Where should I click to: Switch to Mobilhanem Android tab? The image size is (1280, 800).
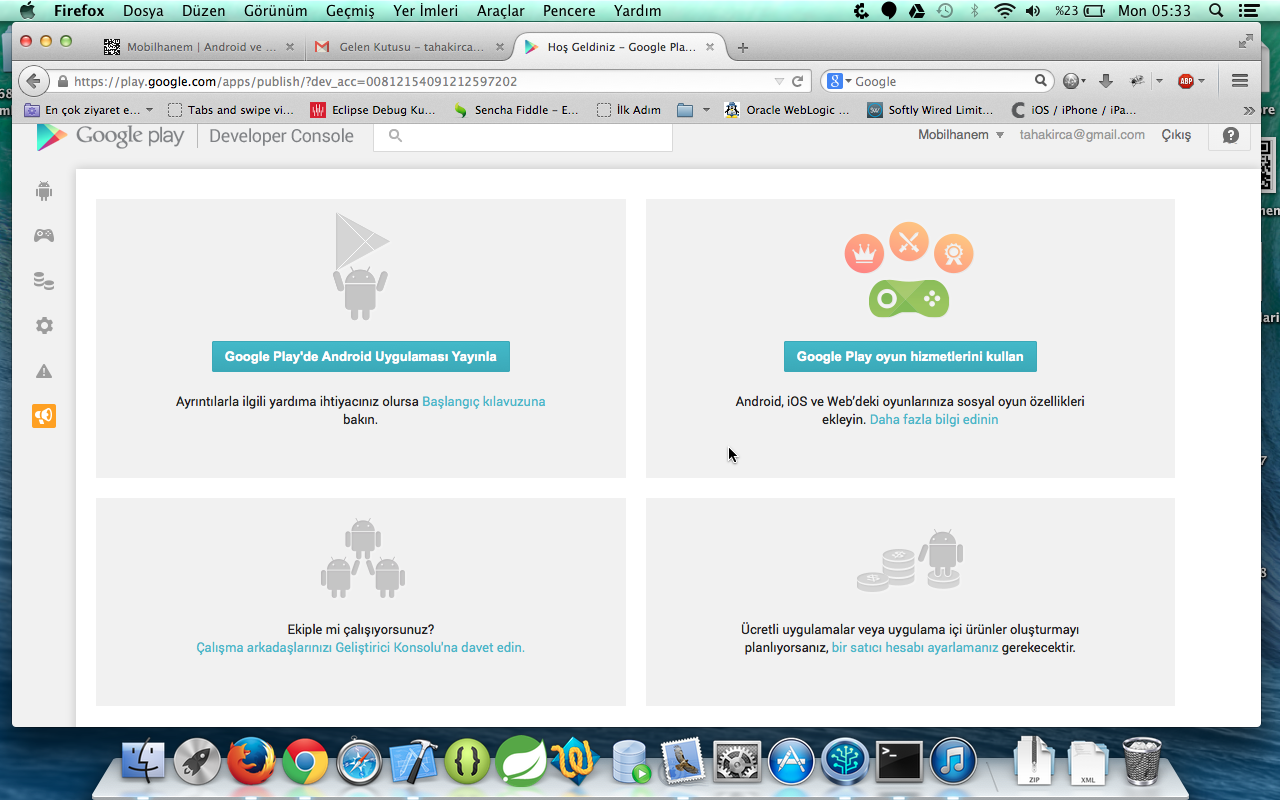(201, 47)
